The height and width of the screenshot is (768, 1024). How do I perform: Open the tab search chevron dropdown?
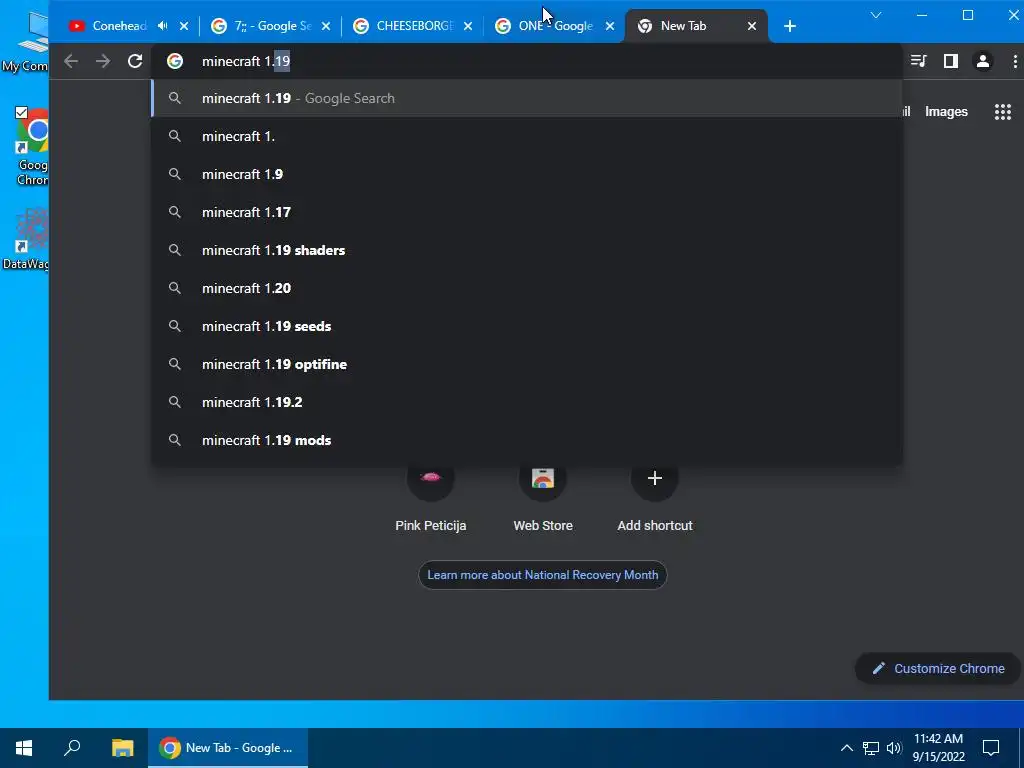[876, 15]
